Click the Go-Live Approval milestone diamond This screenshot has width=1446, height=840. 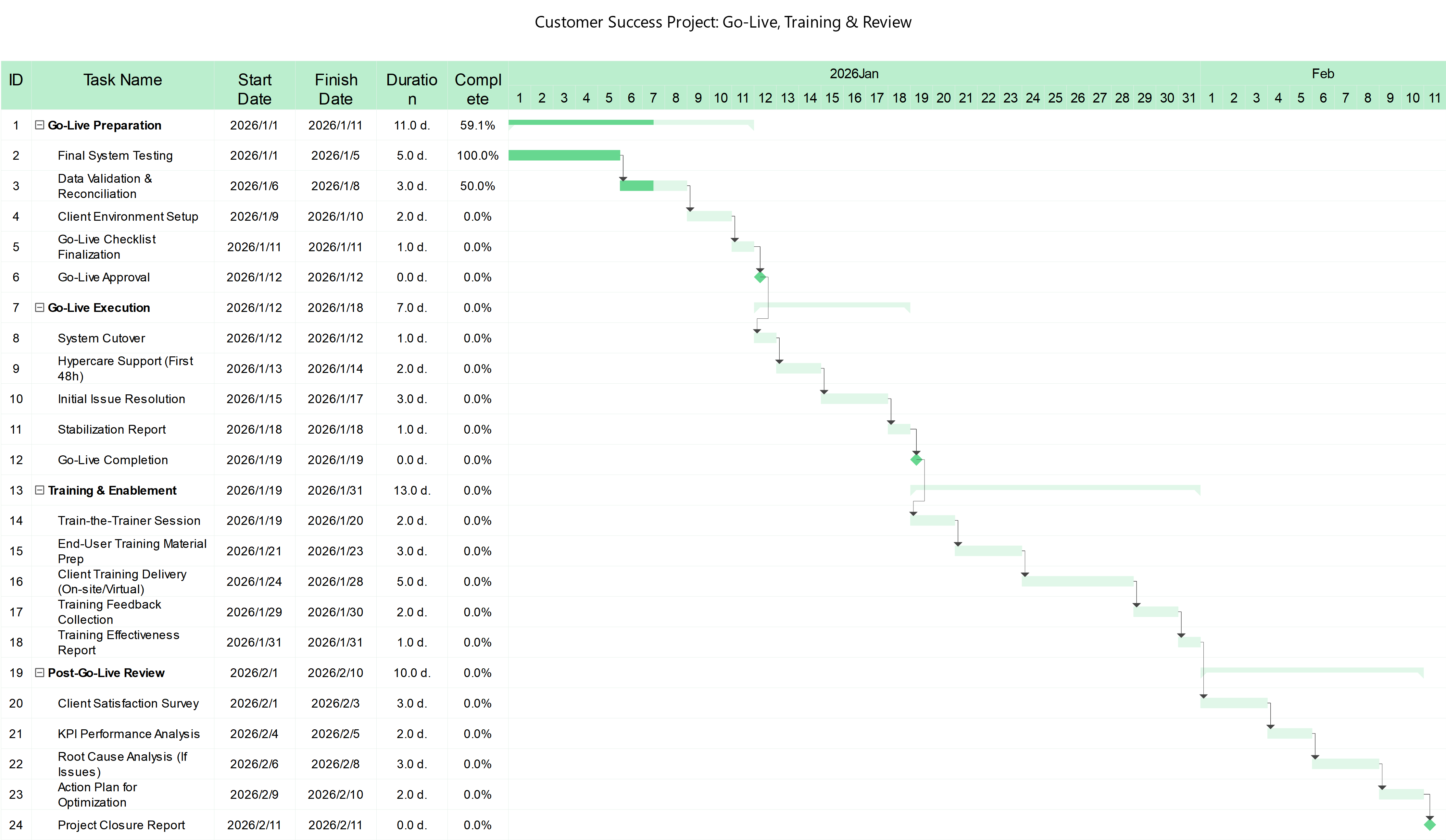(760, 278)
